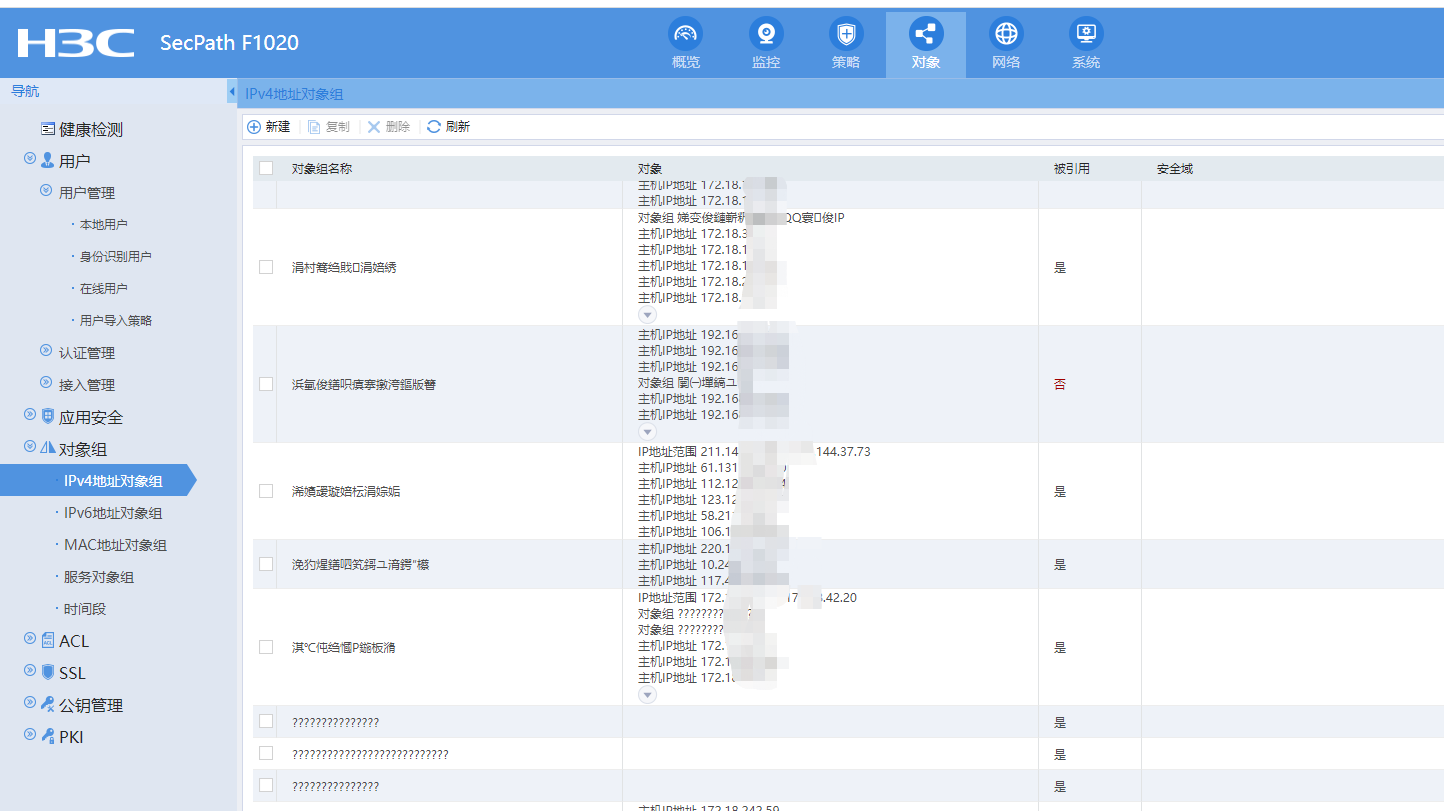This screenshot has width=1444, height=811.
Task: Click the 复制 copy toolbar button
Action: (329, 127)
